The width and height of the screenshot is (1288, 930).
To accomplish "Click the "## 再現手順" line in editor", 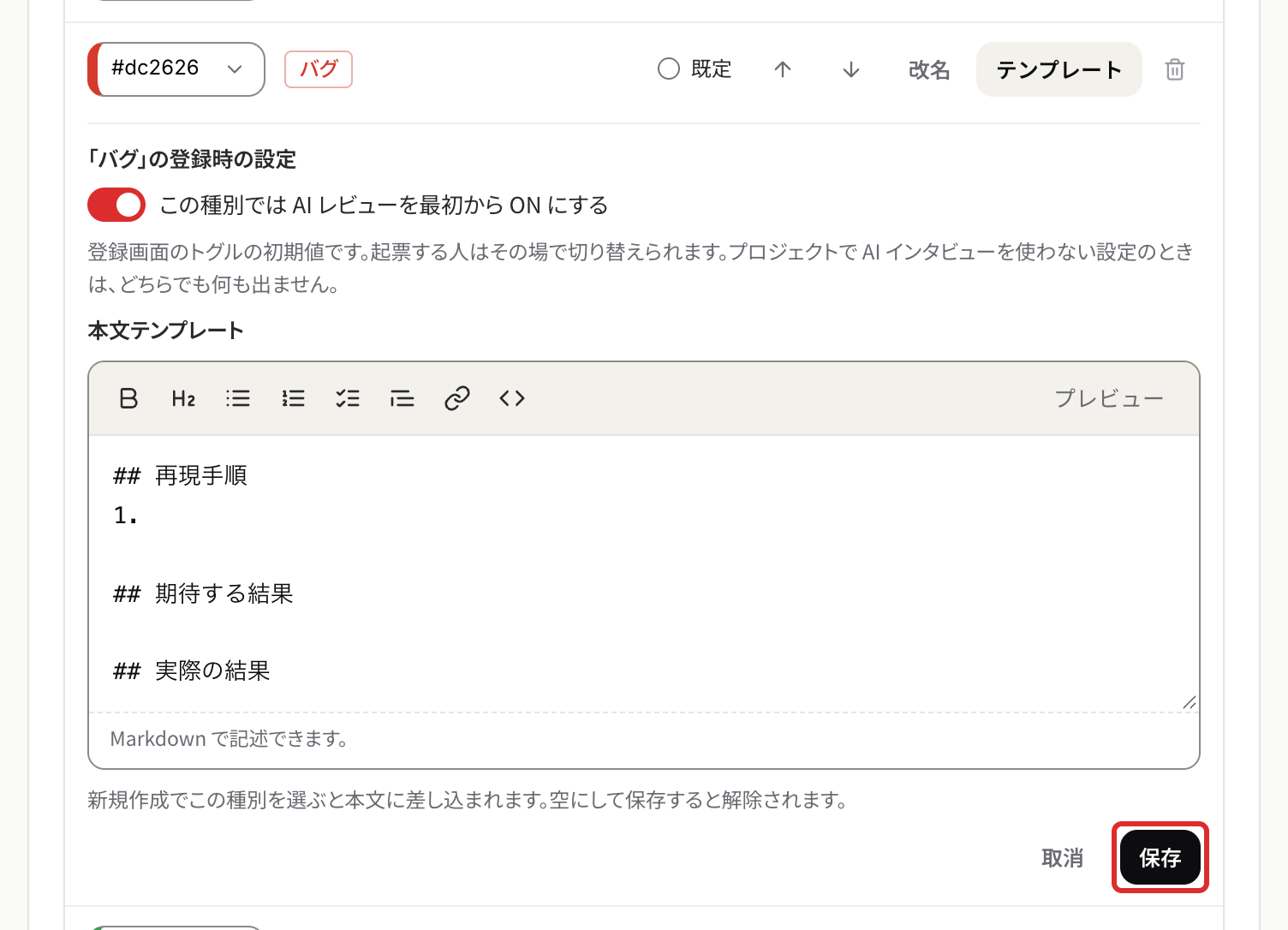I will pyautogui.click(x=180, y=475).
